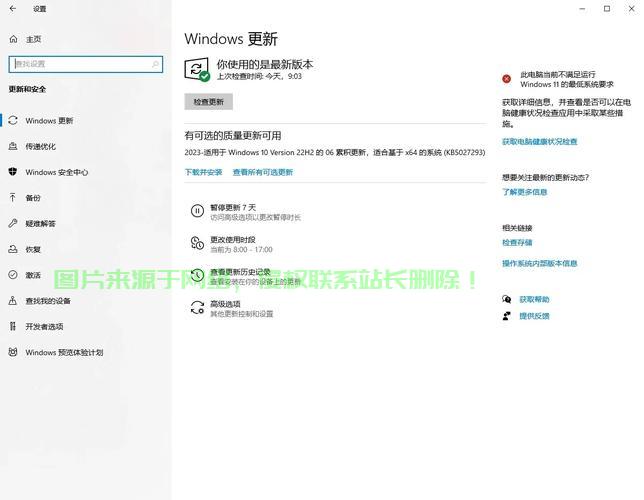Click the red error icon for Windows 11
Viewport: 644px width, 500px height.
(x=506, y=79)
